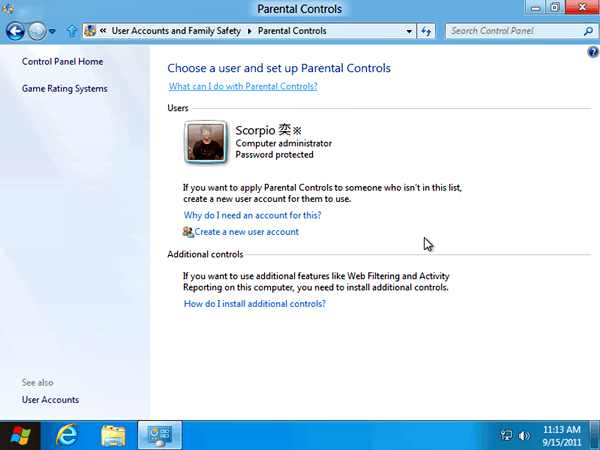Click Create a new user account
This screenshot has width=600, height=450.
point(246,232)
